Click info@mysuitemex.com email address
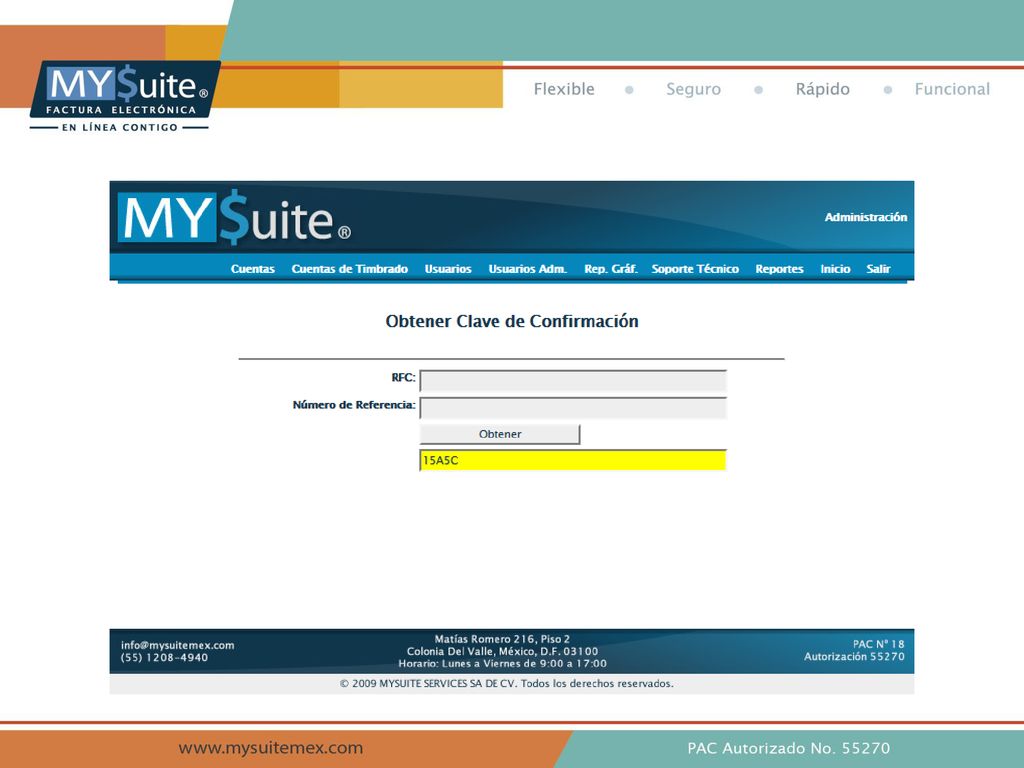The image size is (1024, 768). tap(178, 645)
